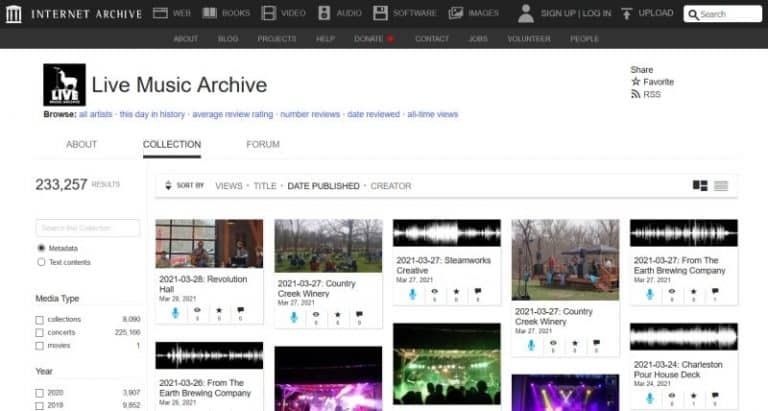Screen dimensions: 768x411
Task: Click reviews icon on Steamworks Creative card
Action: tap(478, 291)
